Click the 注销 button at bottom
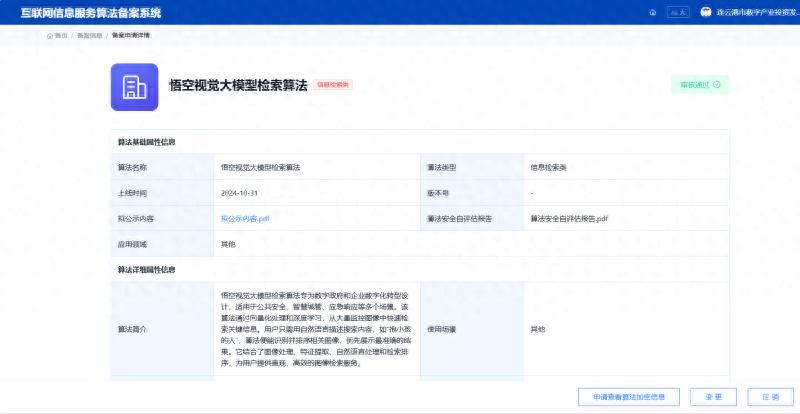This screenshot has width=800, height=414. pos(770,397)
